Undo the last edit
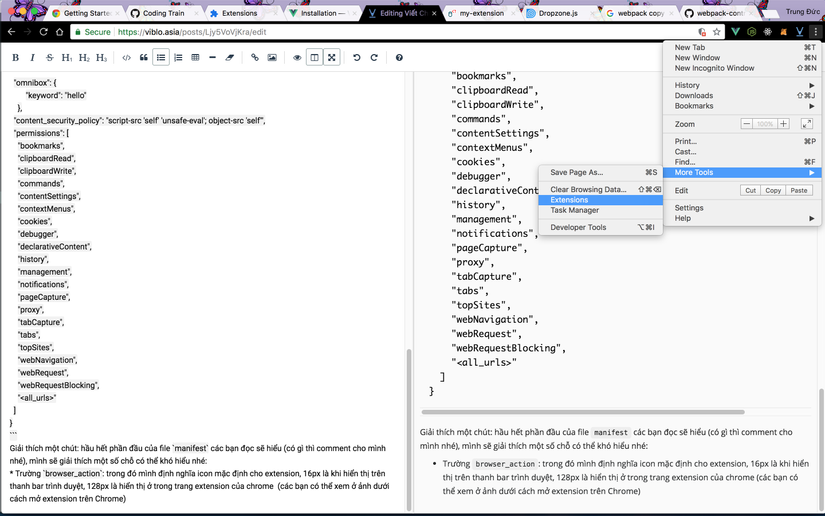The image size is (825, 516). point(357,58)
